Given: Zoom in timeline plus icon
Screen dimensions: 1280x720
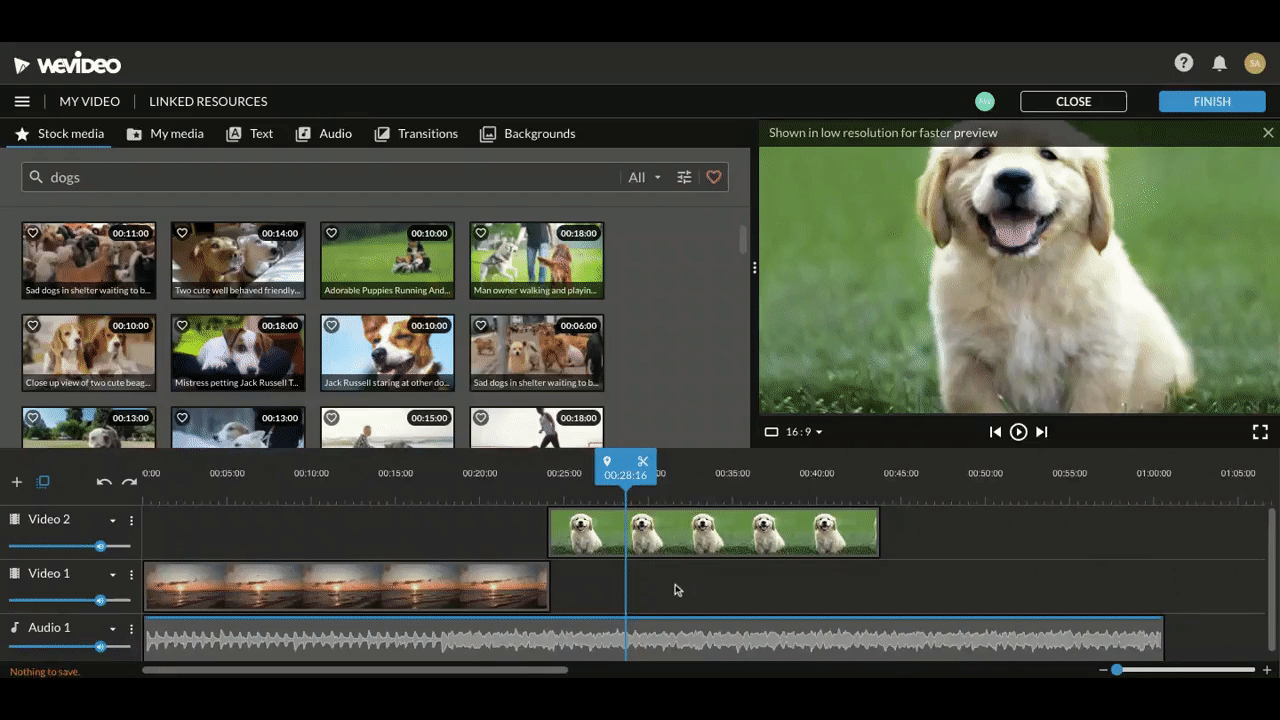Looking at the screenshot, I should pyautogui.click(x=1267, y=670).
